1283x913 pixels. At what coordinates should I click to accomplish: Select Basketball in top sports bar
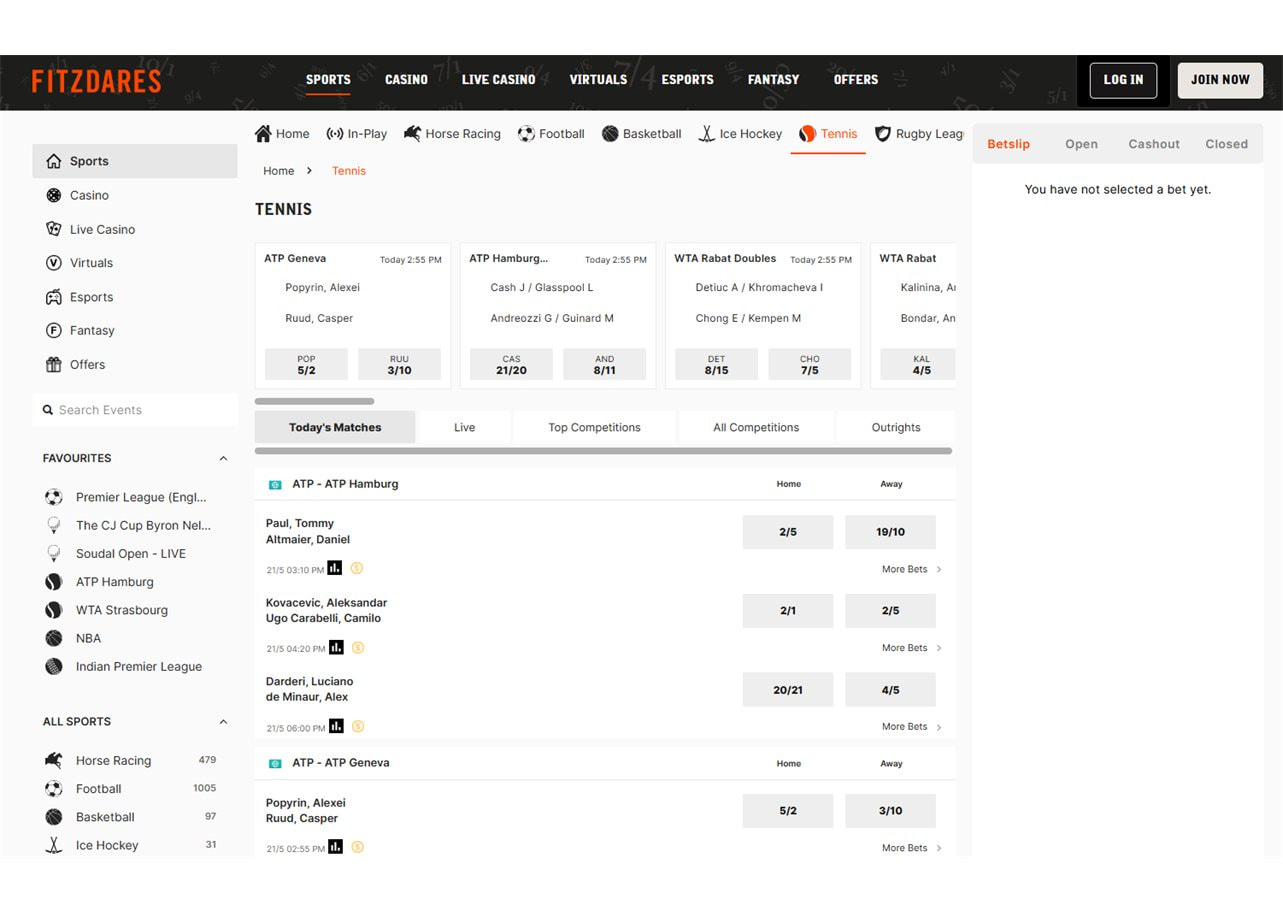click(642, 134)
